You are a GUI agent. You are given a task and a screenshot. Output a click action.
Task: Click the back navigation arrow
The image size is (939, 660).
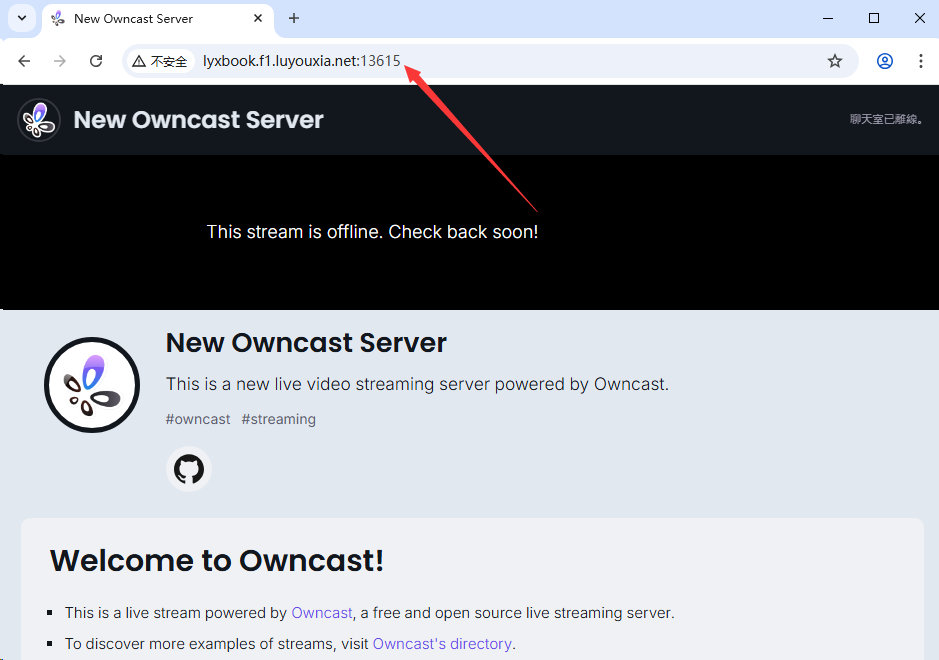[24, 61]
